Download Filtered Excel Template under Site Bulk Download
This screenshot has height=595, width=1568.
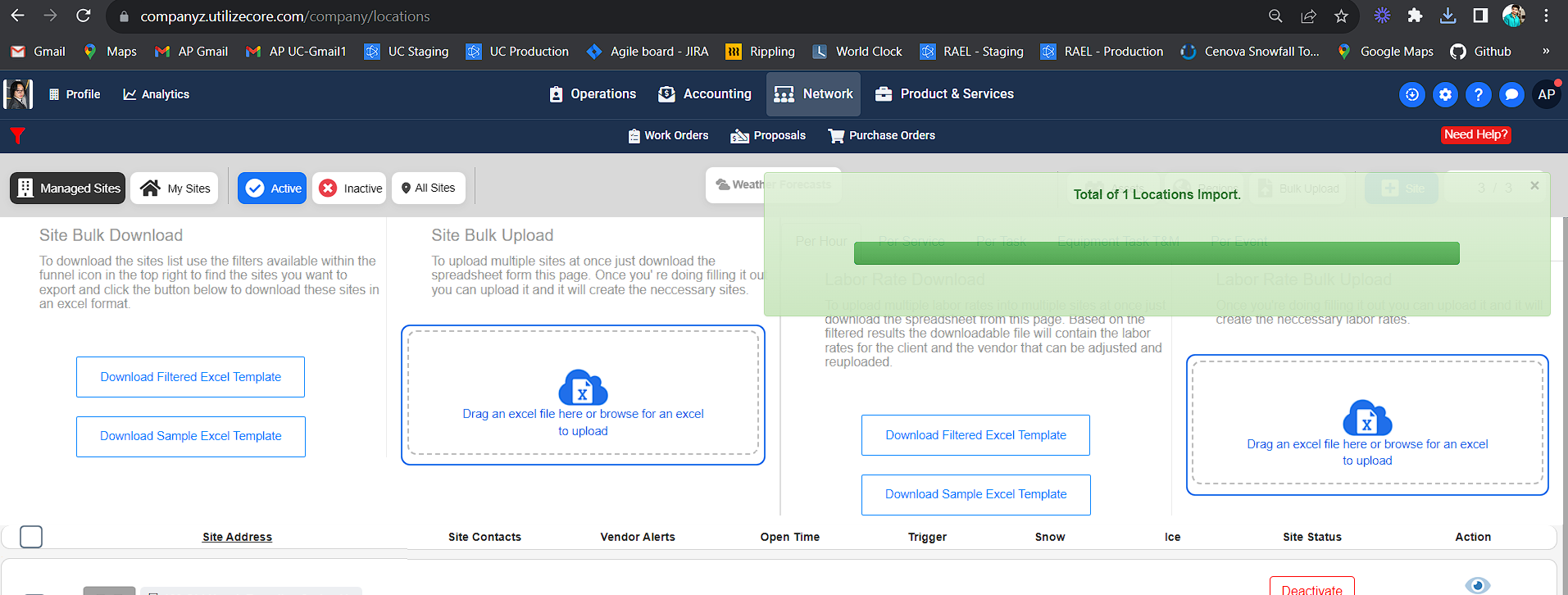coord(191,377)
